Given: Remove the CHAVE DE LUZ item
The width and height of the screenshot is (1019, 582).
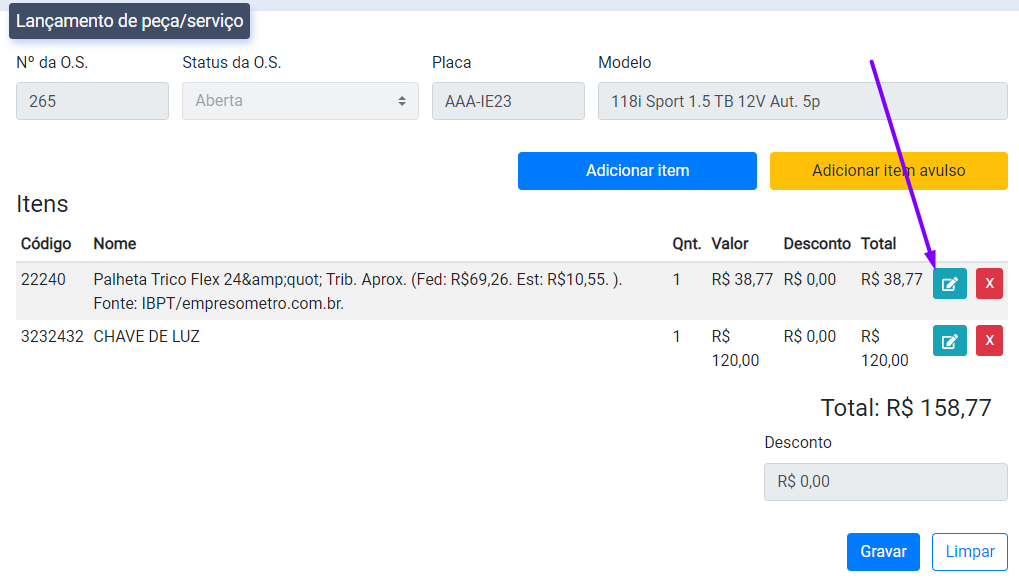Looking at the screenshot, I should pyautogui.click(x=989, y=341).
